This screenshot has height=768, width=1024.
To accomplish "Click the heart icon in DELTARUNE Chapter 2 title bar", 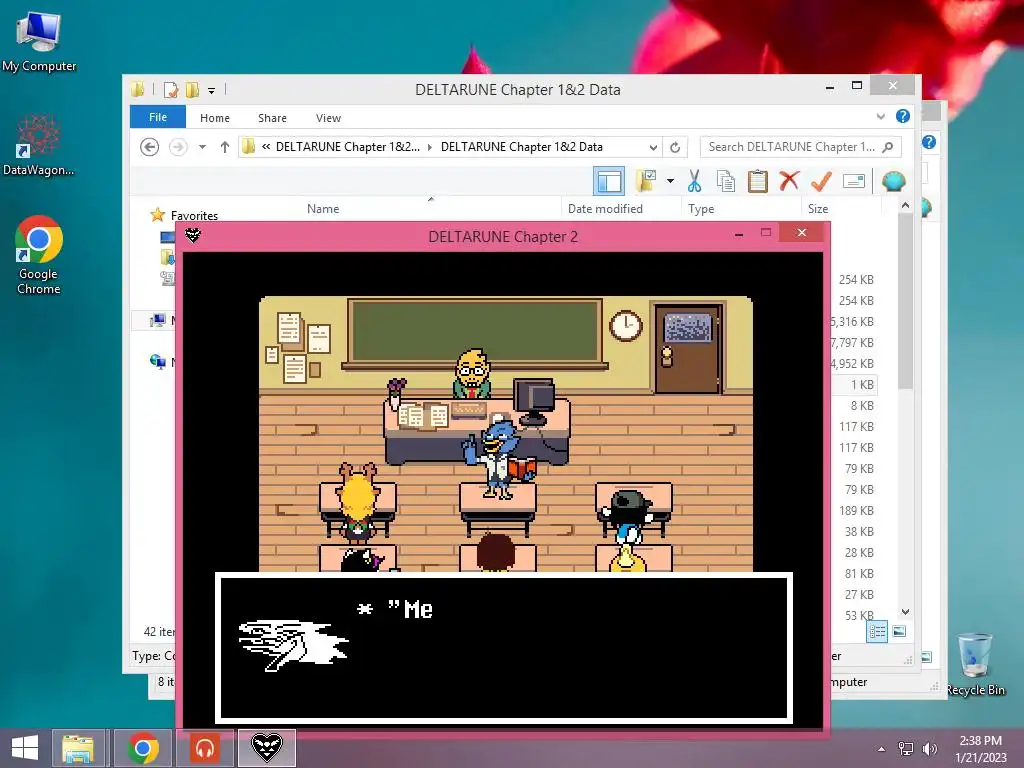I will tap(193, 235).
